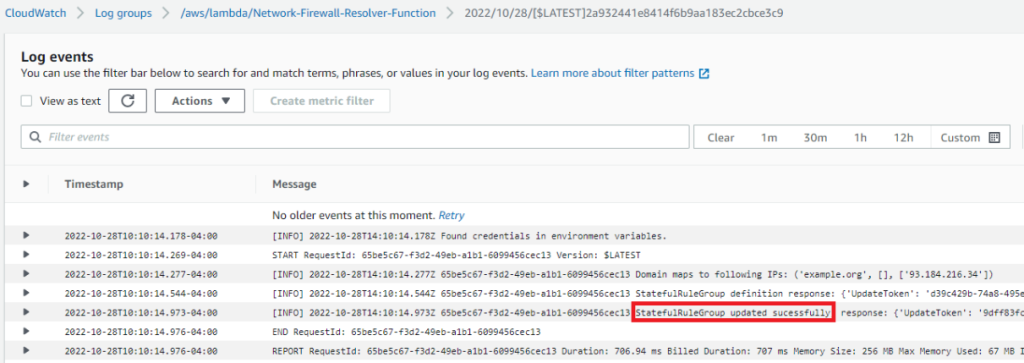Click into the Filter events search field
The height and width of the screenshot is (363, 1024).
click(355, 137)
